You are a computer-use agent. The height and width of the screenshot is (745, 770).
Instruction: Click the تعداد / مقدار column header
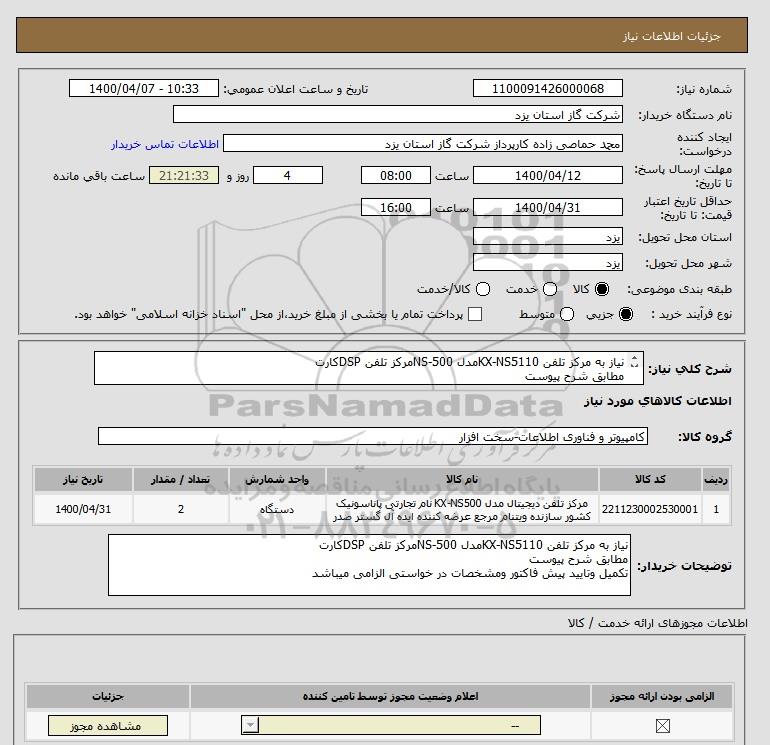180,479
